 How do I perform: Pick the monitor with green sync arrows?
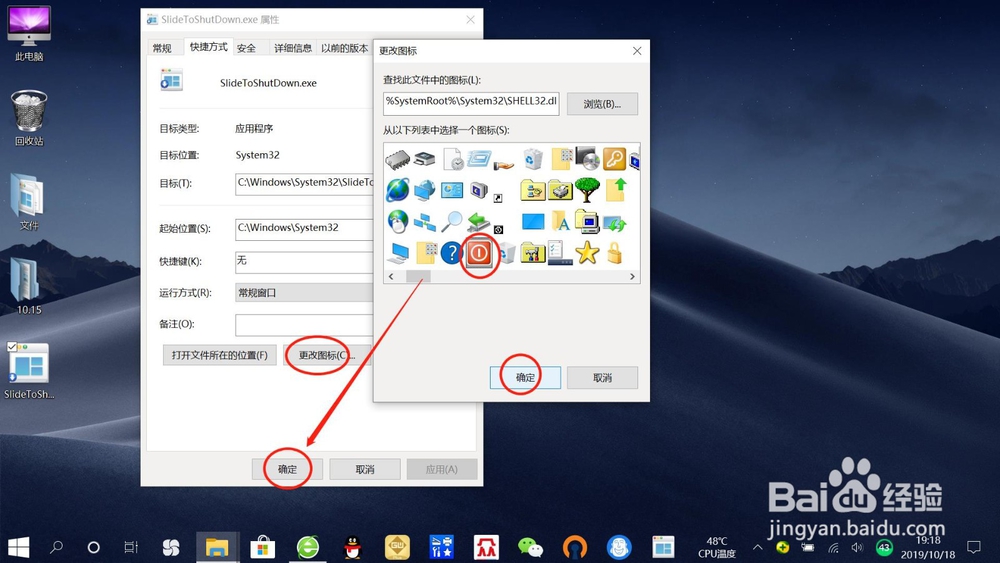point(615,223)
